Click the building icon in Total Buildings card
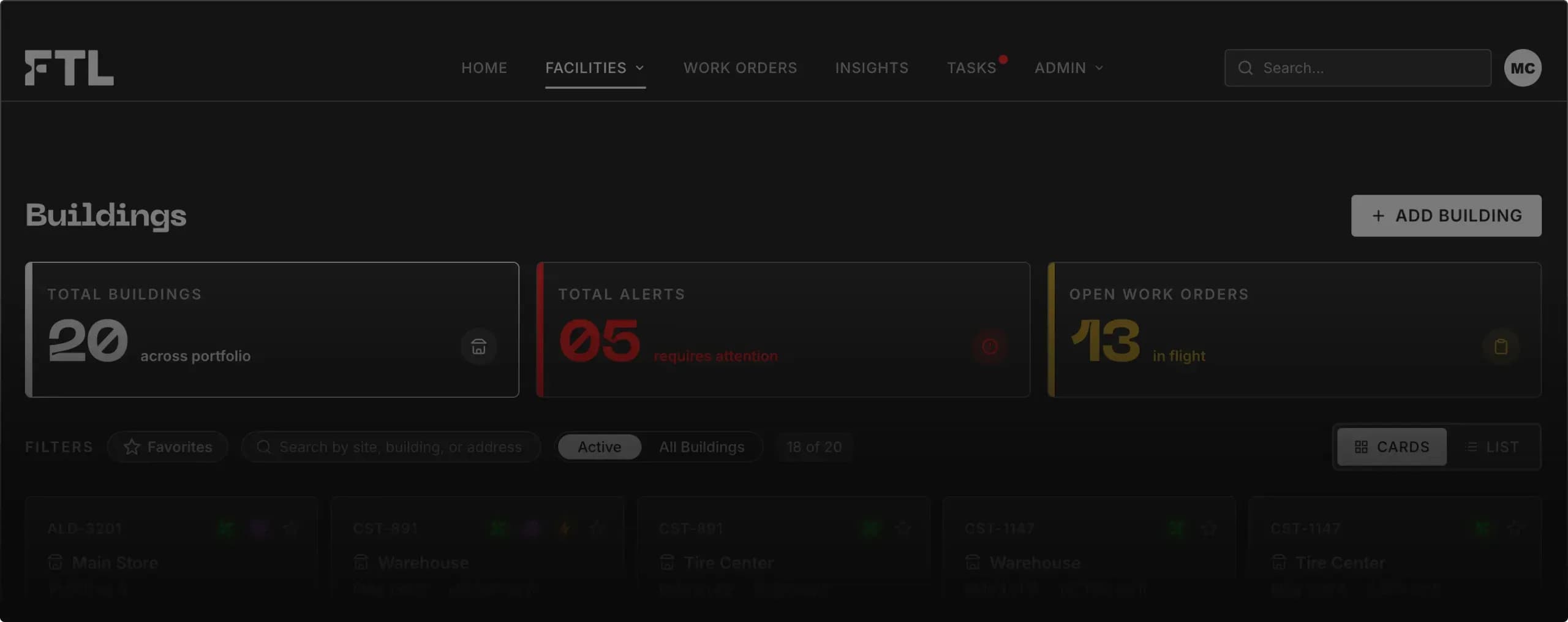 pyautogui.click(x=478, y=347)
